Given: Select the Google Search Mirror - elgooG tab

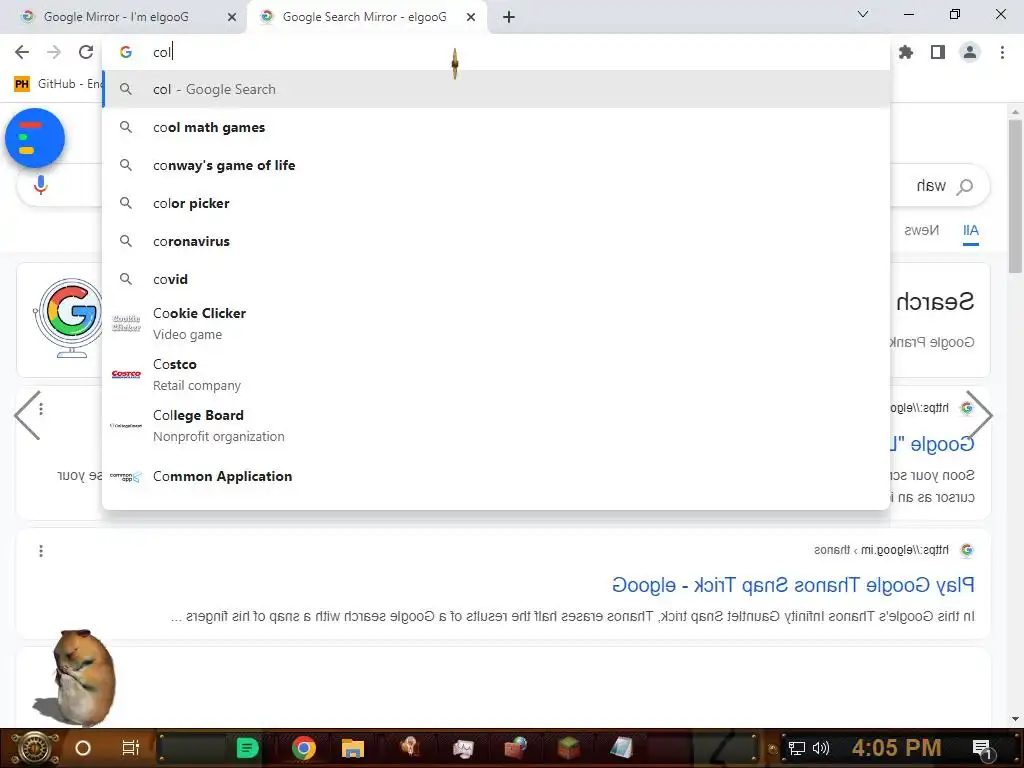Looking at the screenshot, I should [x=364, y=17].
